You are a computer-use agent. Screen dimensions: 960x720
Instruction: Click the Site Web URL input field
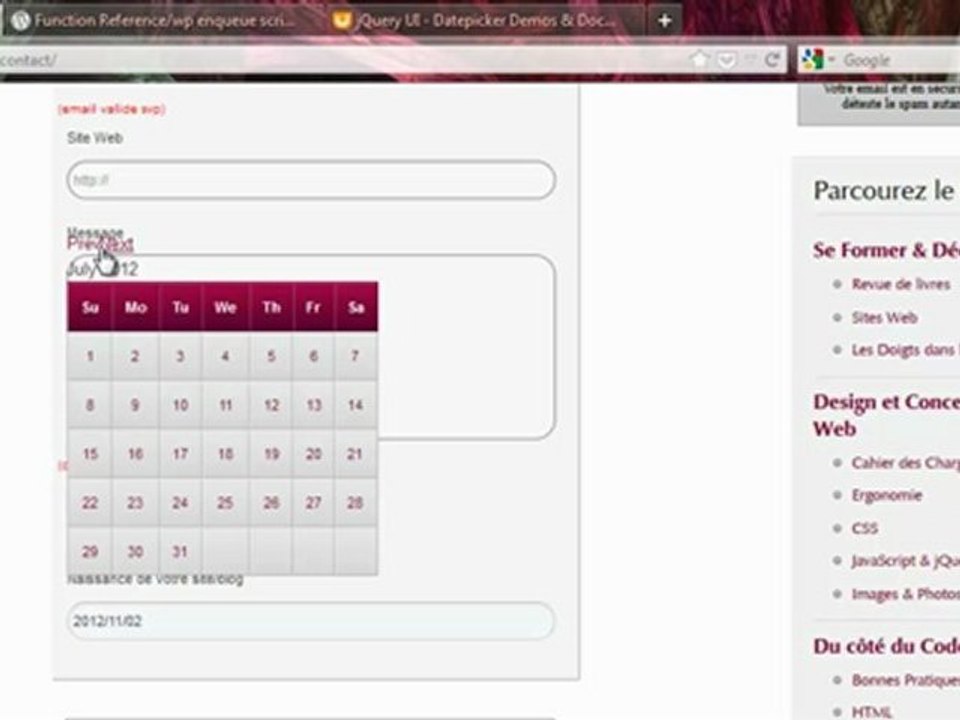(311, 180)
